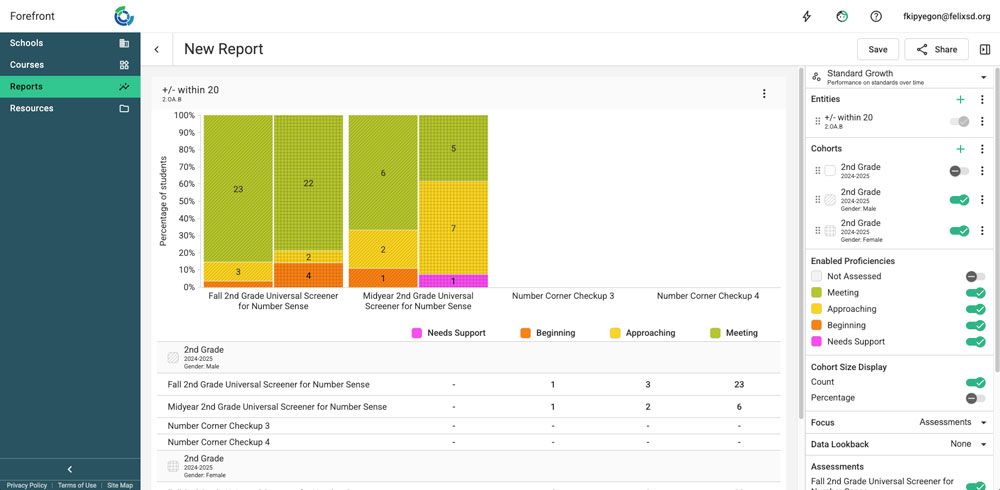Open the Cohorts section three-dot menu

pyautogui.click(x=982, y=149)
